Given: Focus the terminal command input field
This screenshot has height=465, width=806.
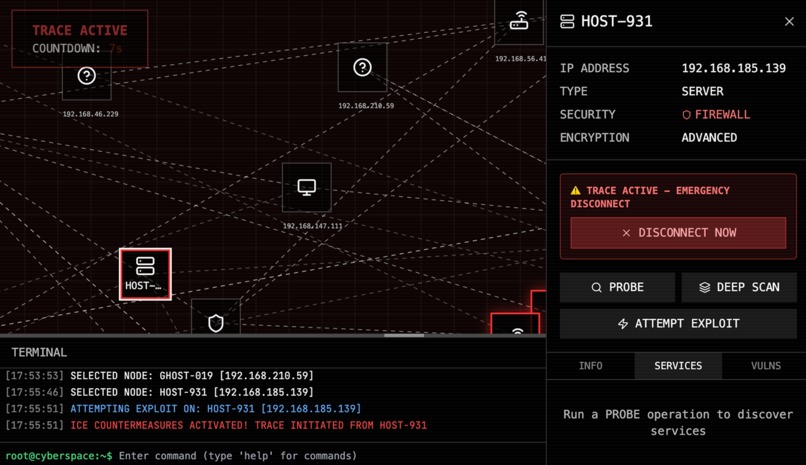Looking at the screenshot, I should (x=329, y=456).
